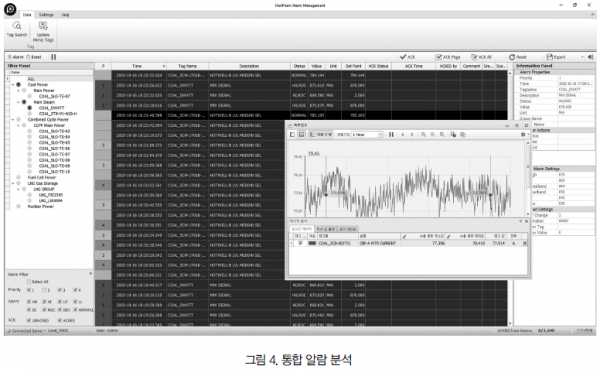Close the data analysis sub-panel

(527, 221)
